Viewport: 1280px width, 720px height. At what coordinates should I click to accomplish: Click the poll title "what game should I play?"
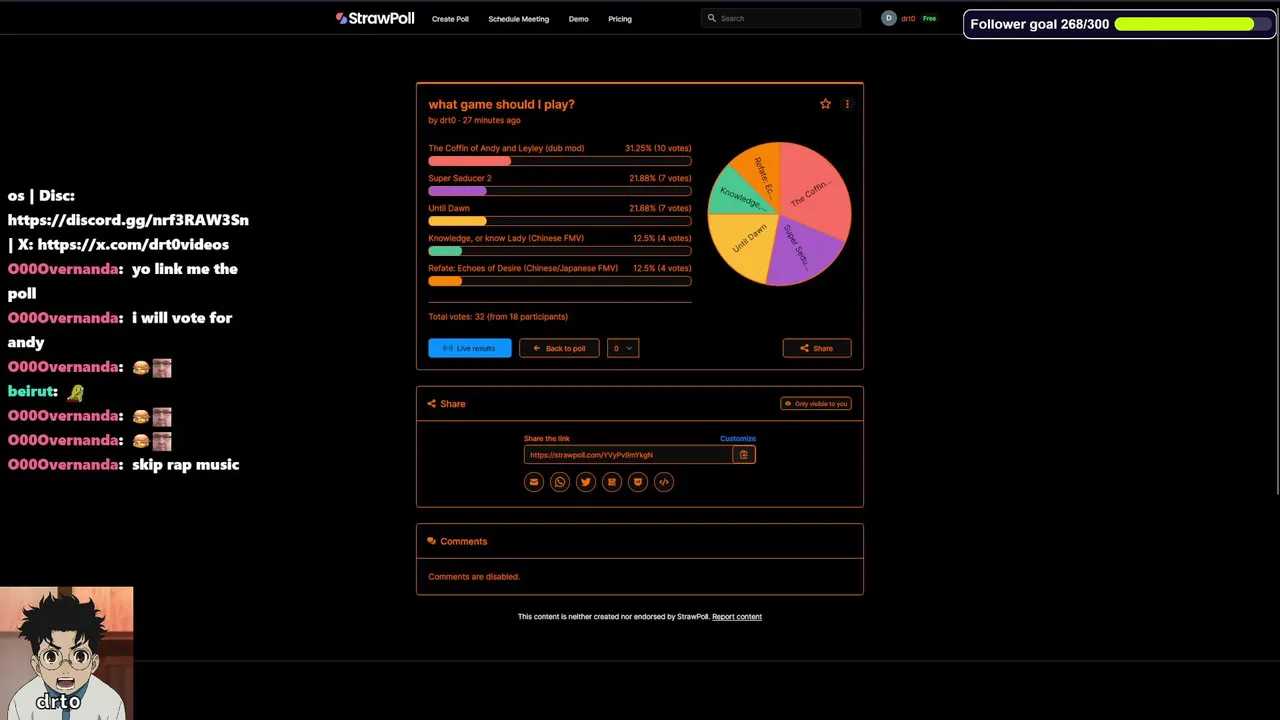point(501,104)
